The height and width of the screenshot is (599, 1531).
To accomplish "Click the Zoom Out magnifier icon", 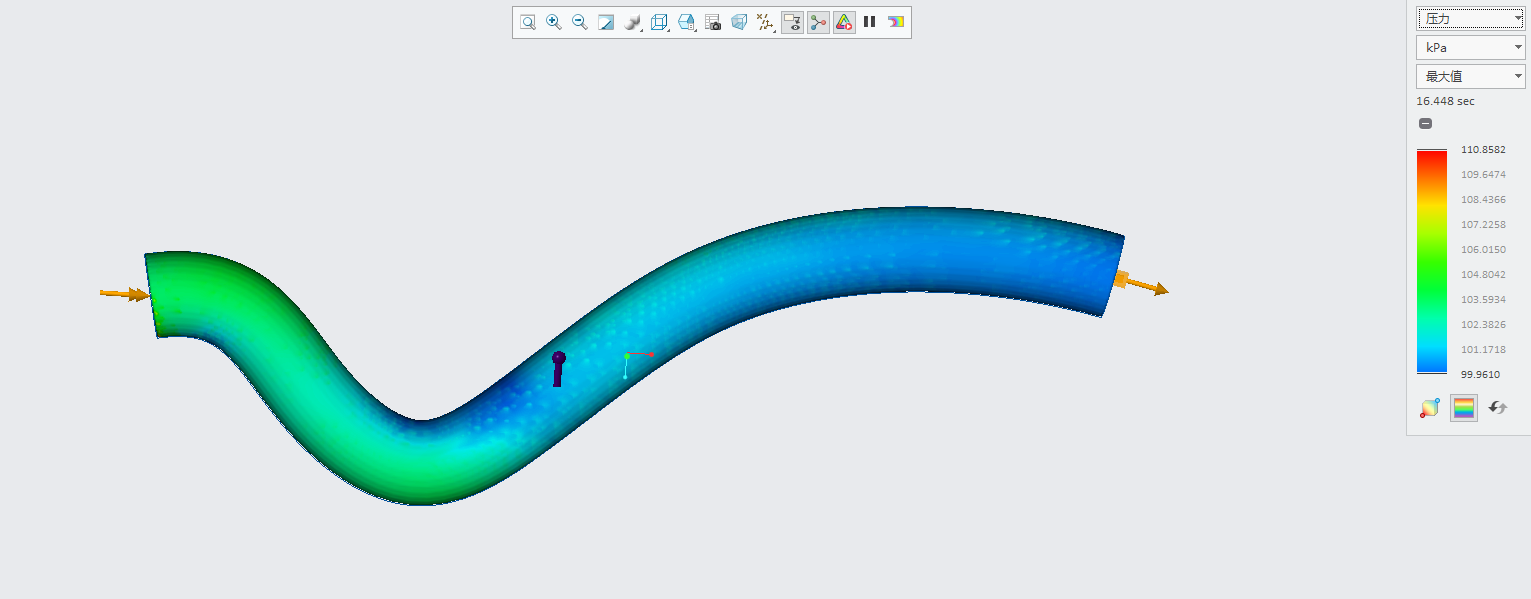I will pyautogui.click(x=579, y=22).
